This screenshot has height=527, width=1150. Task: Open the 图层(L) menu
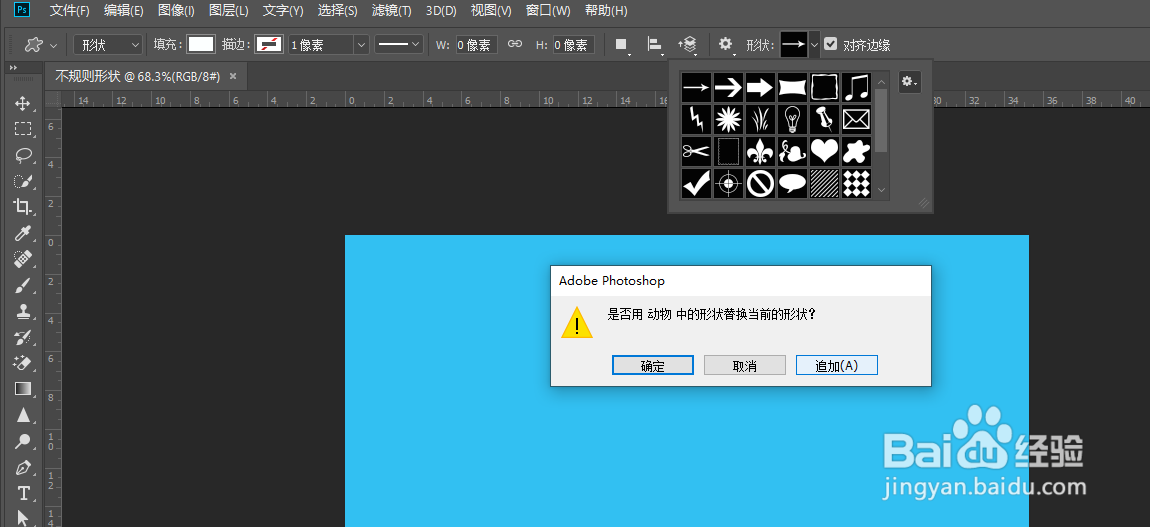(x=229, y=11)
